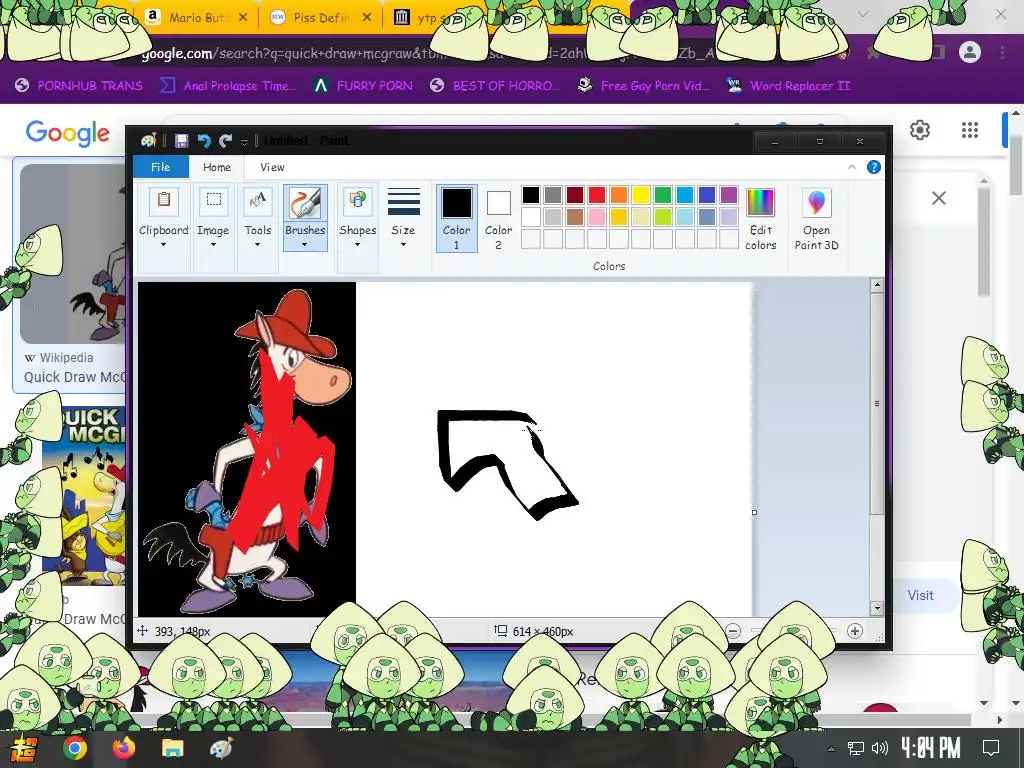Image resolution: width=1024 pixels, height=768 pixels.
Task: Open the File menu in Paint
Action: [x=161, y=167]
